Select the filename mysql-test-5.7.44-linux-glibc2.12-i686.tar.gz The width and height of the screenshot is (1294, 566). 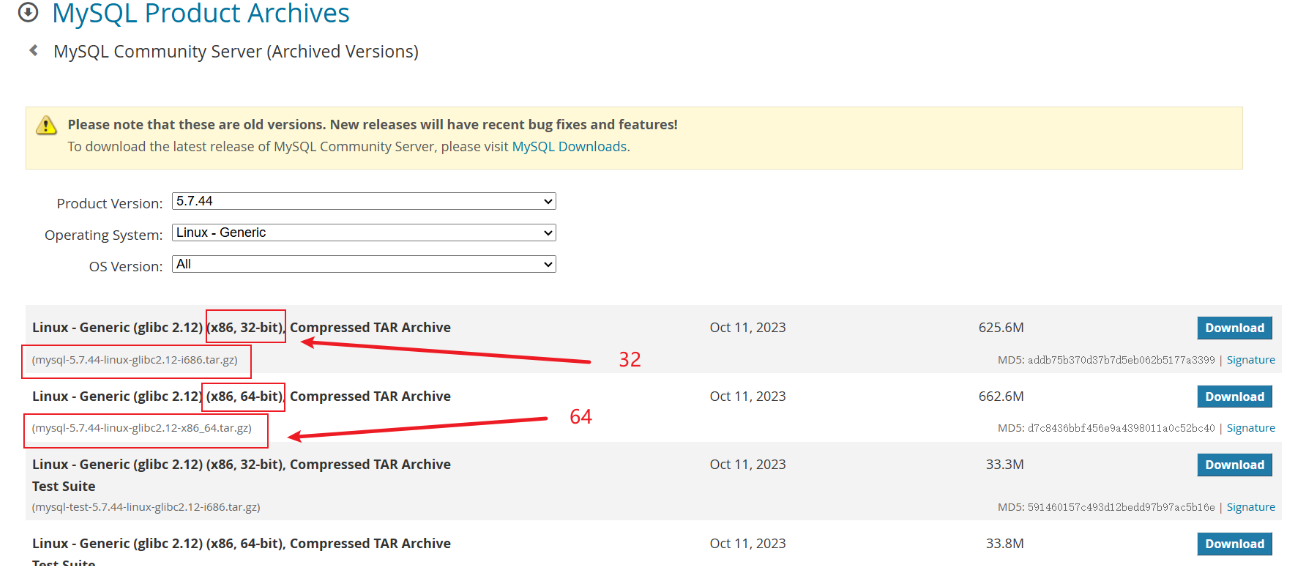(x=146, y=507)
